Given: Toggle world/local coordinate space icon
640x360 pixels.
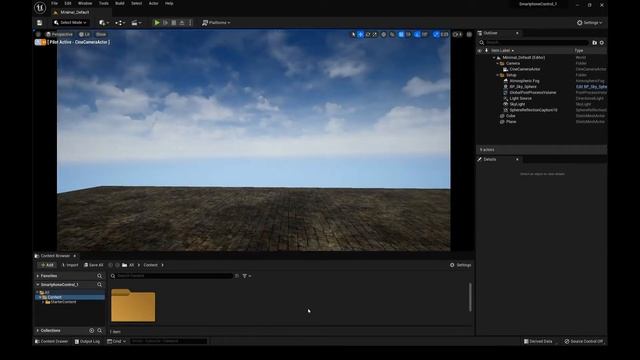Looking at the screenshot, I should [384, 35].
